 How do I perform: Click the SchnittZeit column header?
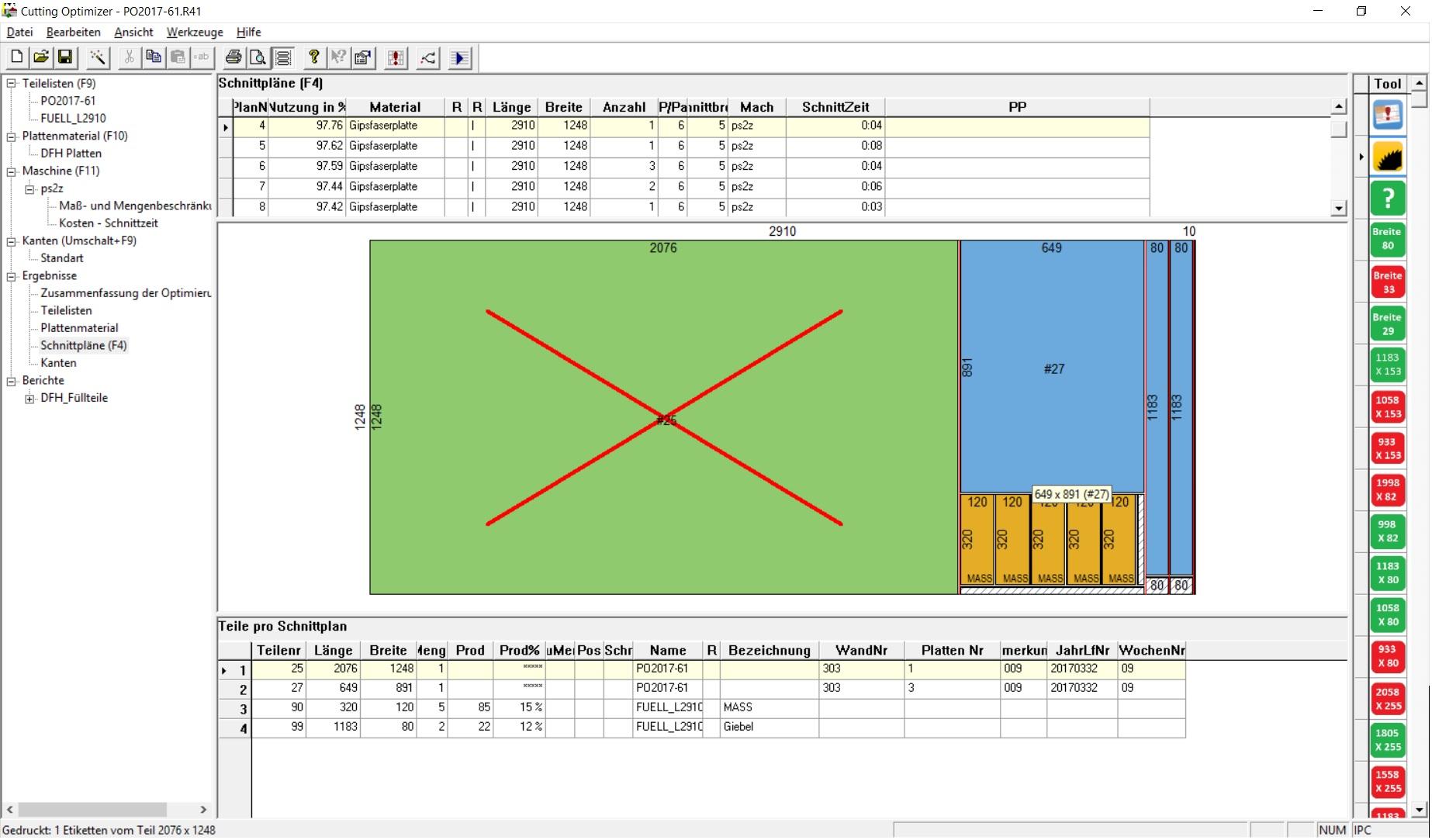coord(835,107)
